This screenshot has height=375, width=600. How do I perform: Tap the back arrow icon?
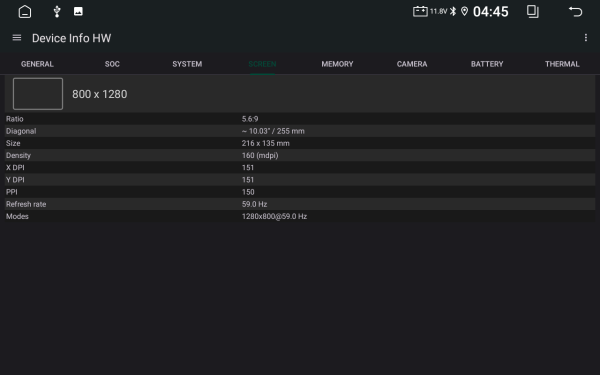575,11
